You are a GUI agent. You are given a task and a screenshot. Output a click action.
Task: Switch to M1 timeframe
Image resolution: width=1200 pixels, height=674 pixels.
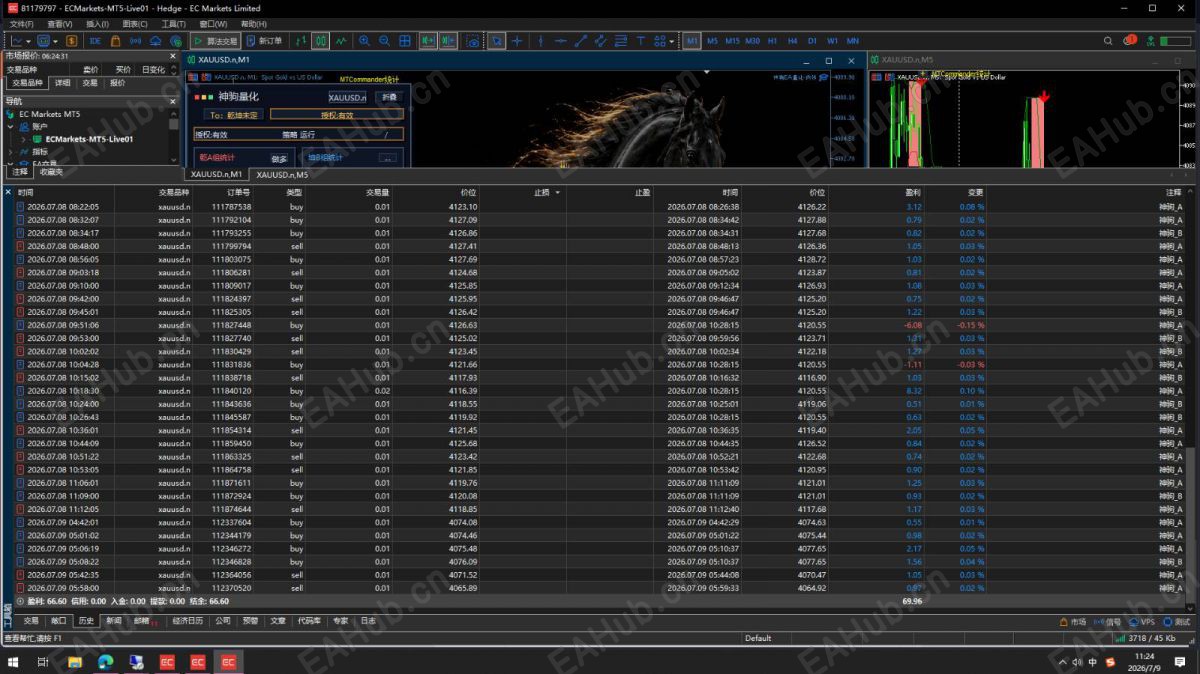point(692,41)
